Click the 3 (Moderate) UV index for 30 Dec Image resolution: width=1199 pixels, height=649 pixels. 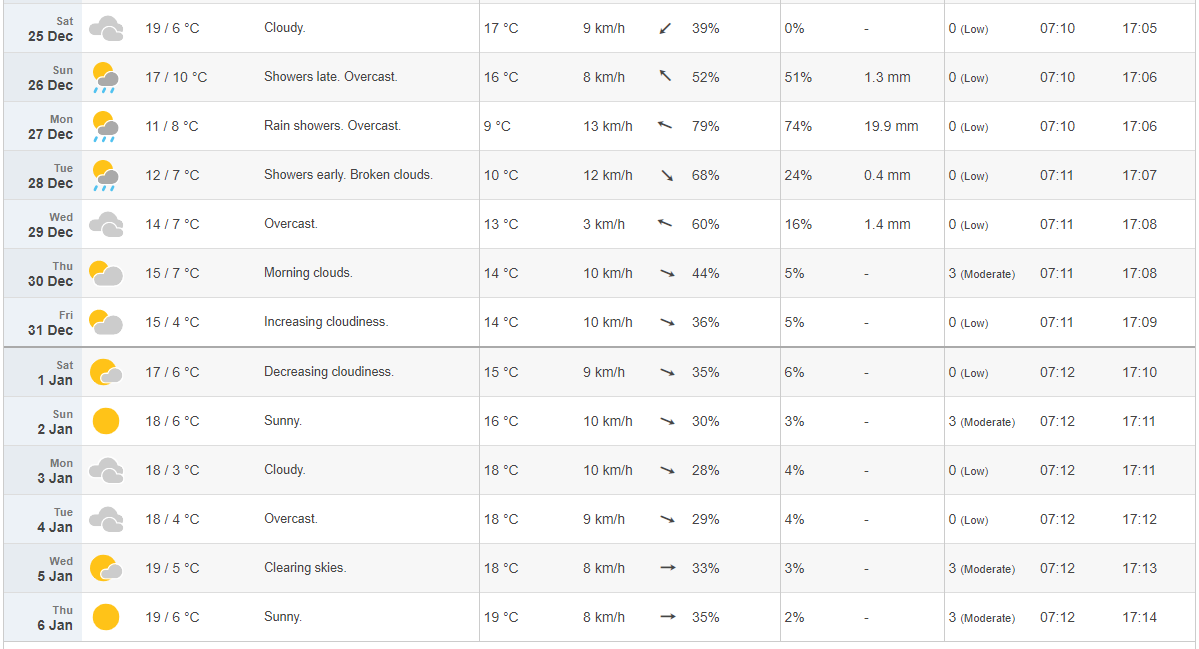tap(981, 273)
